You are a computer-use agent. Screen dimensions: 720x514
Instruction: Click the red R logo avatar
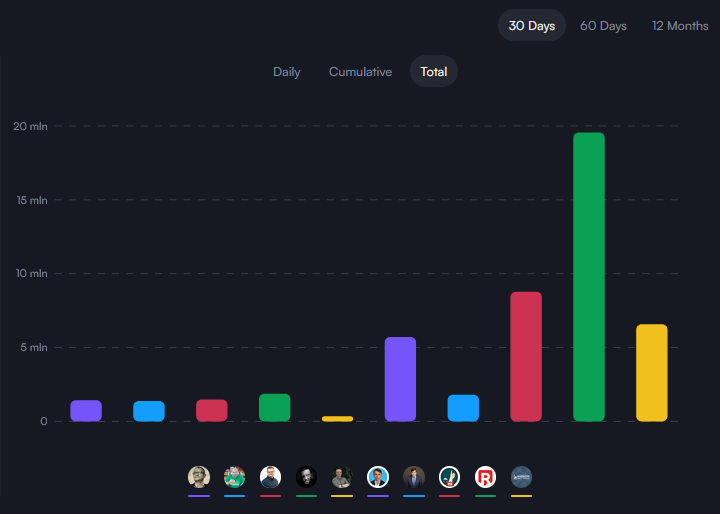485,477
